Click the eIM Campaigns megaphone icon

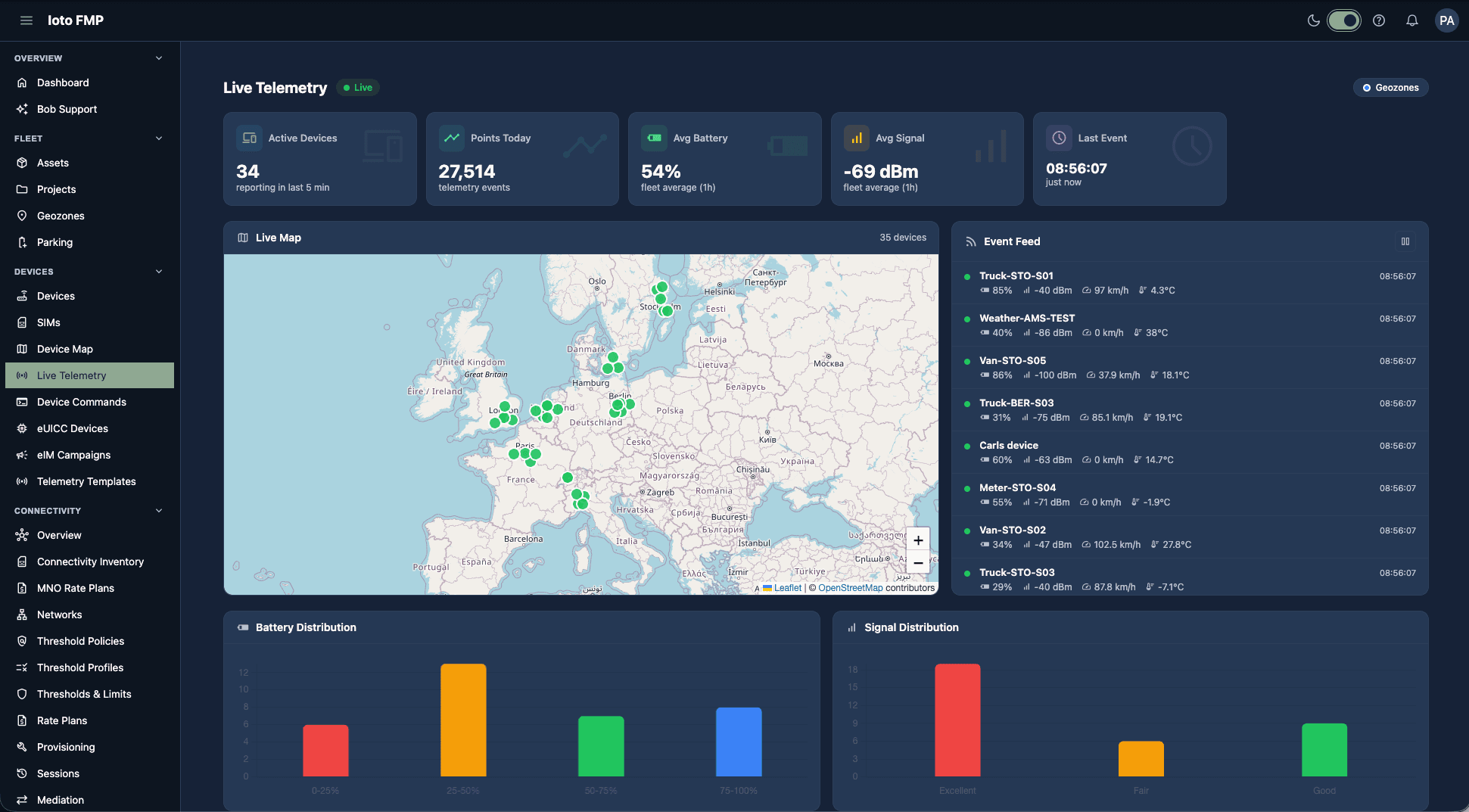click(x=22, y=455)
